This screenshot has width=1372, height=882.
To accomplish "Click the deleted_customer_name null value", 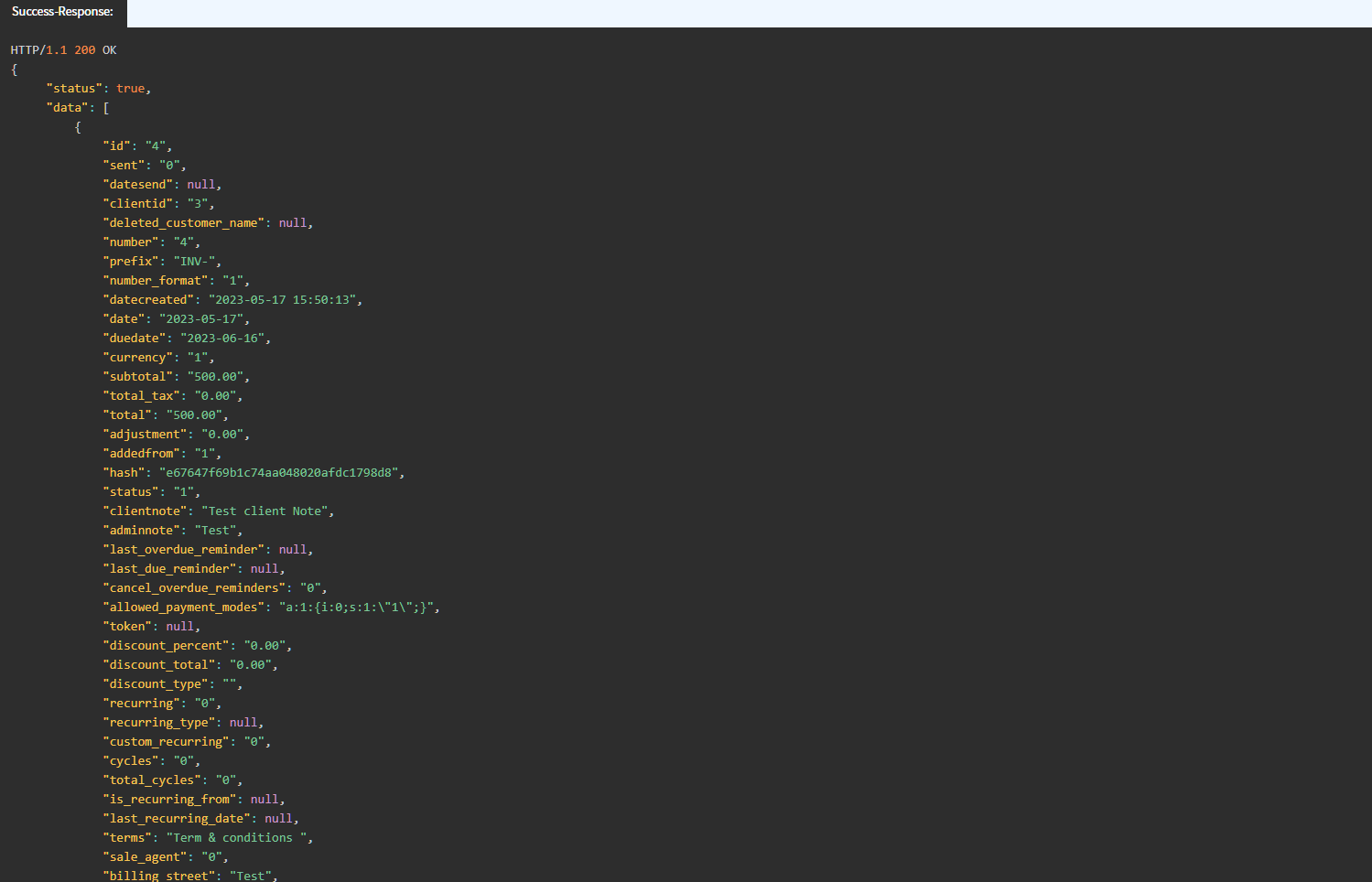I will (x=293, y=222).
